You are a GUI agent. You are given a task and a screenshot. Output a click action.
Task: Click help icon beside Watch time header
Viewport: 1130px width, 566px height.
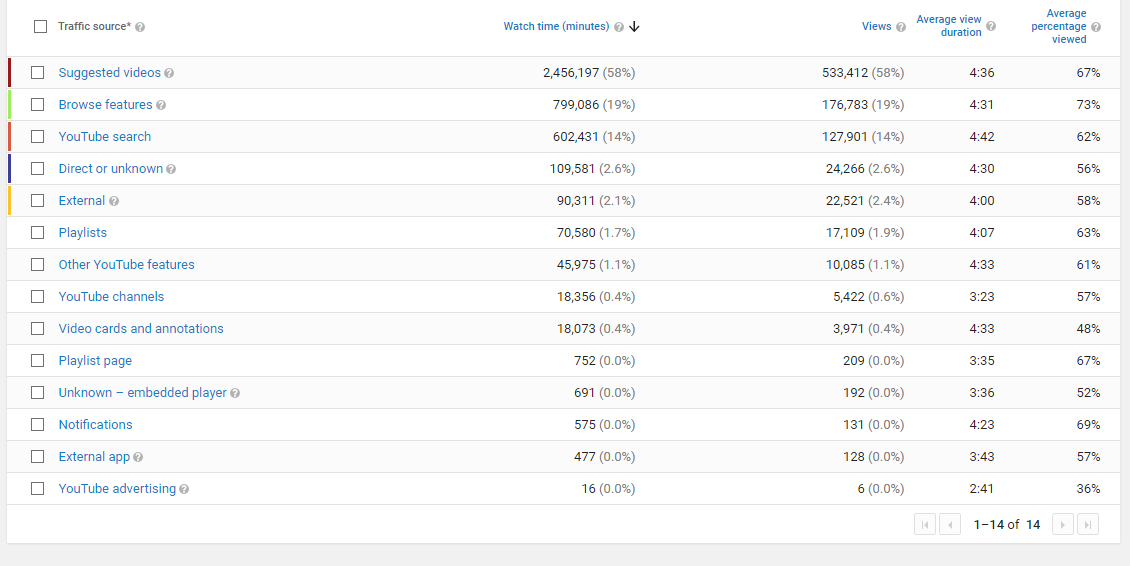pos(619,27)
